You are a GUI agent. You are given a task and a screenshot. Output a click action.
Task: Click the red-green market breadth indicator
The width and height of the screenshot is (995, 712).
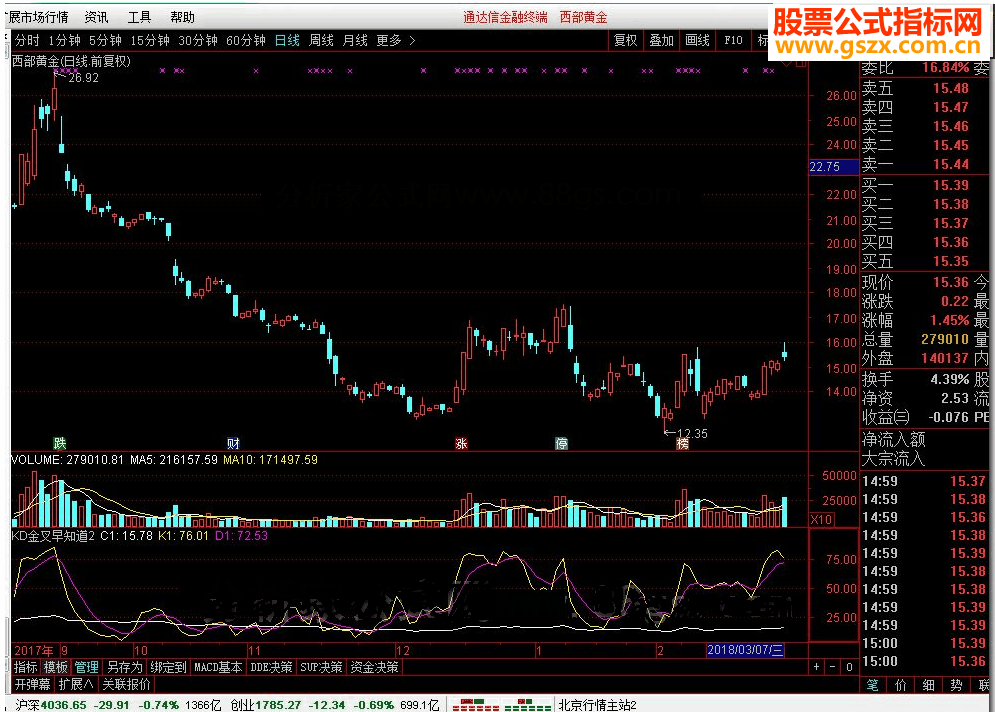[501, 705]
